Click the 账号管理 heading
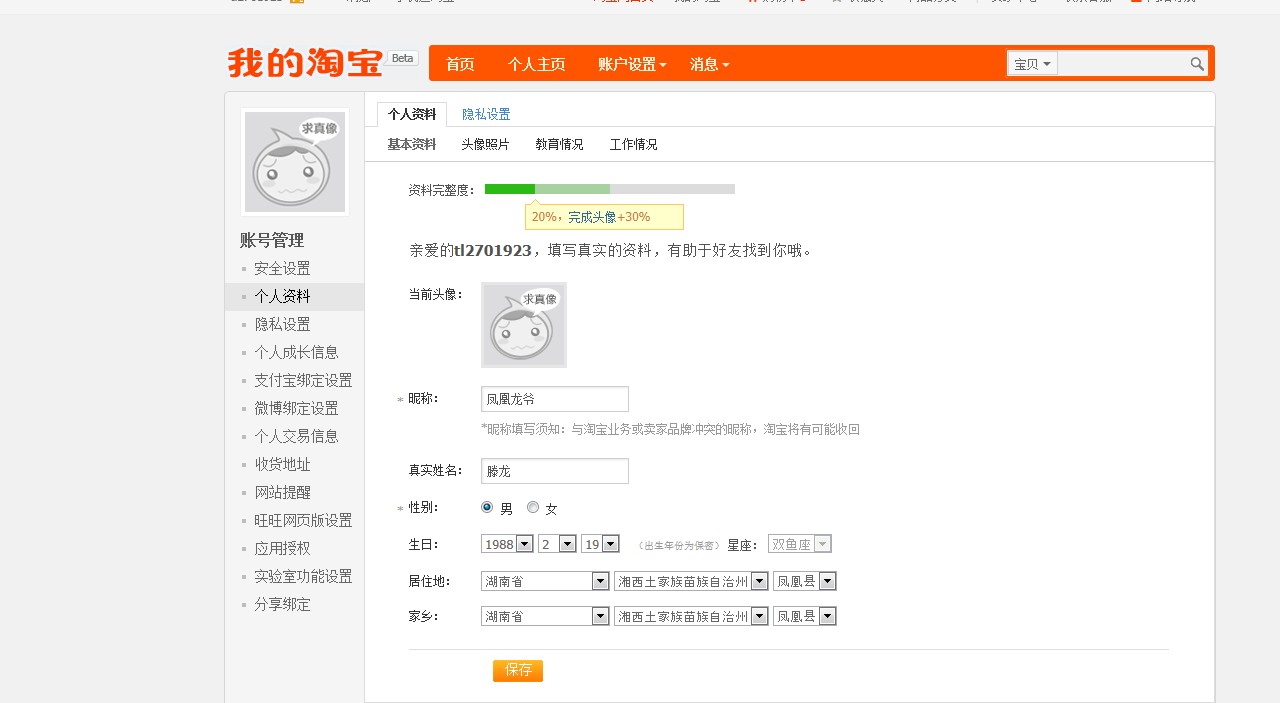The image size is (1280, 703). (272, 240)
